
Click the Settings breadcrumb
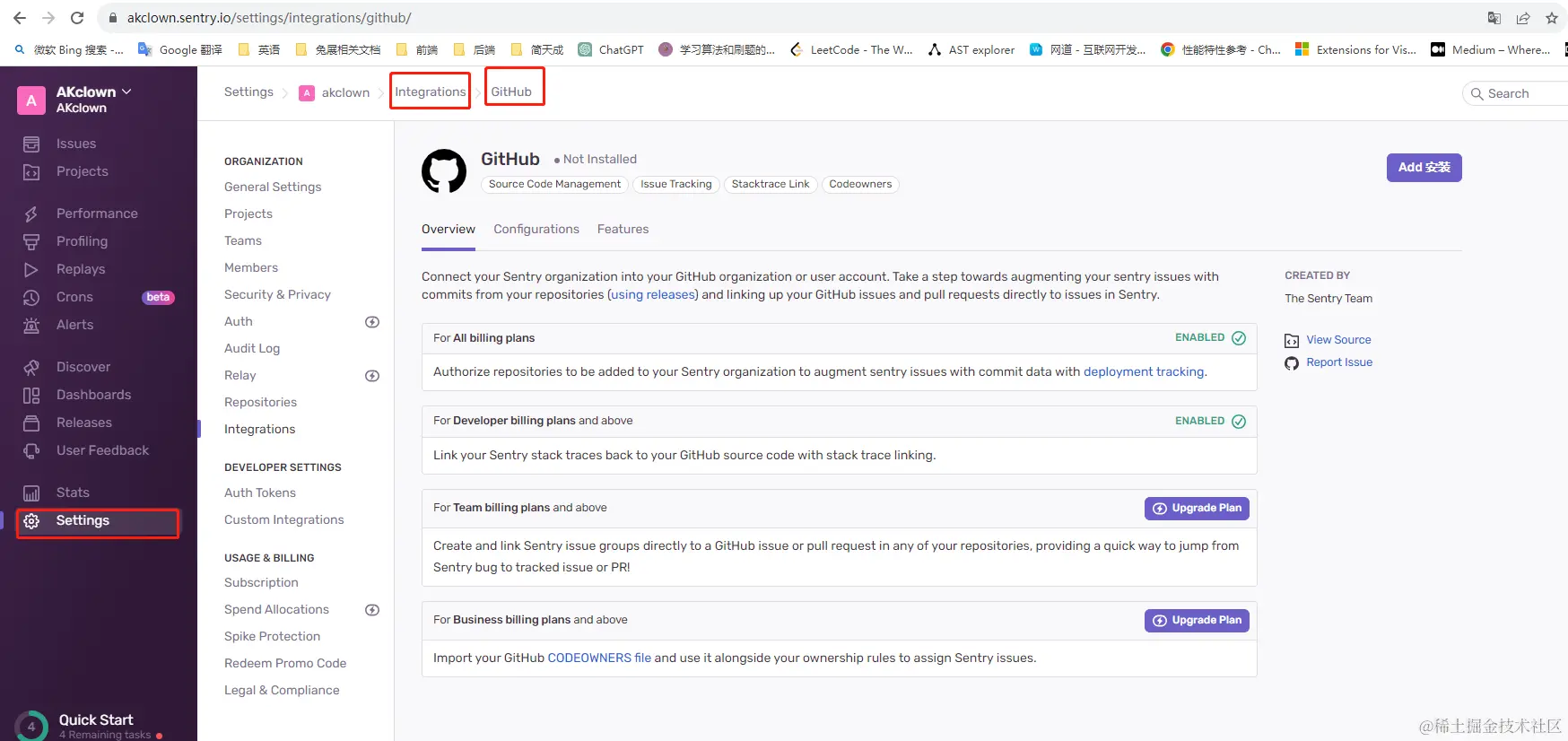248,92
